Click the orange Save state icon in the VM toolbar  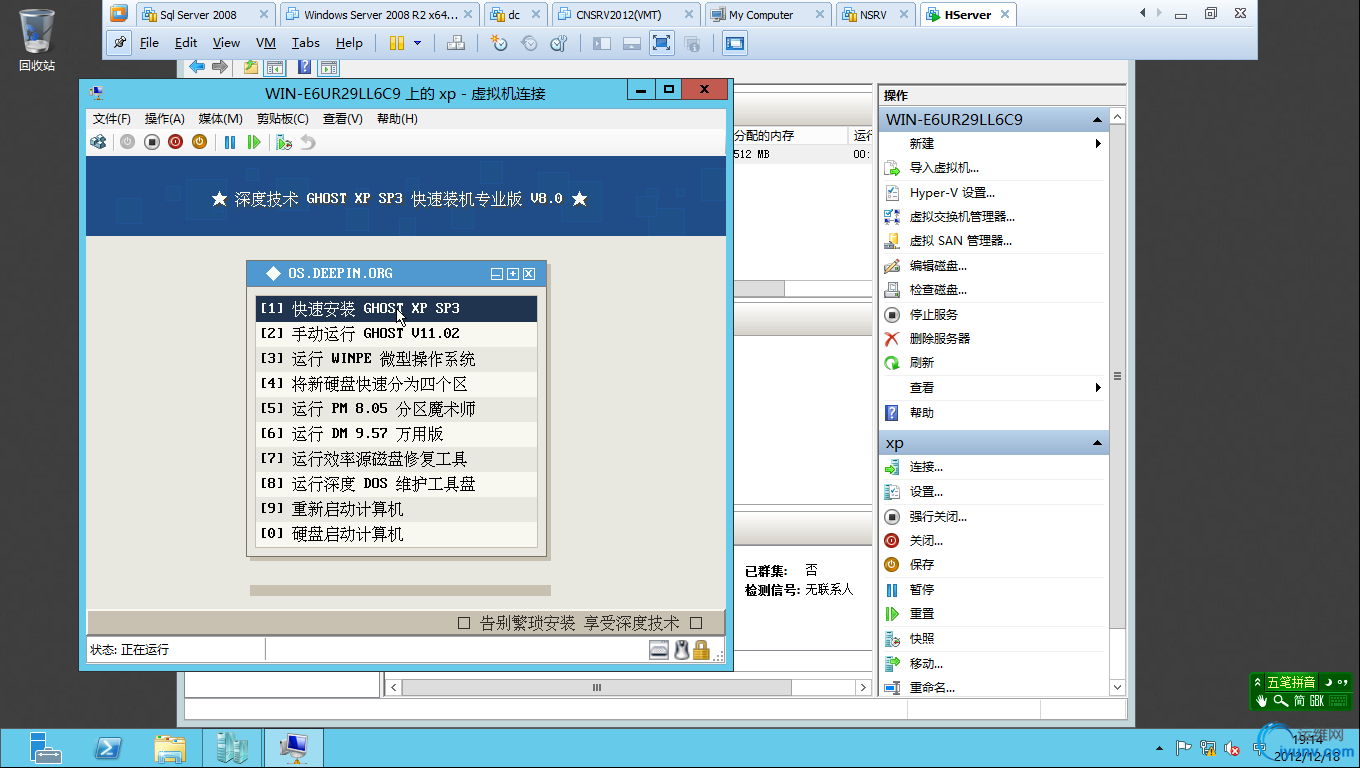[199, 142]
